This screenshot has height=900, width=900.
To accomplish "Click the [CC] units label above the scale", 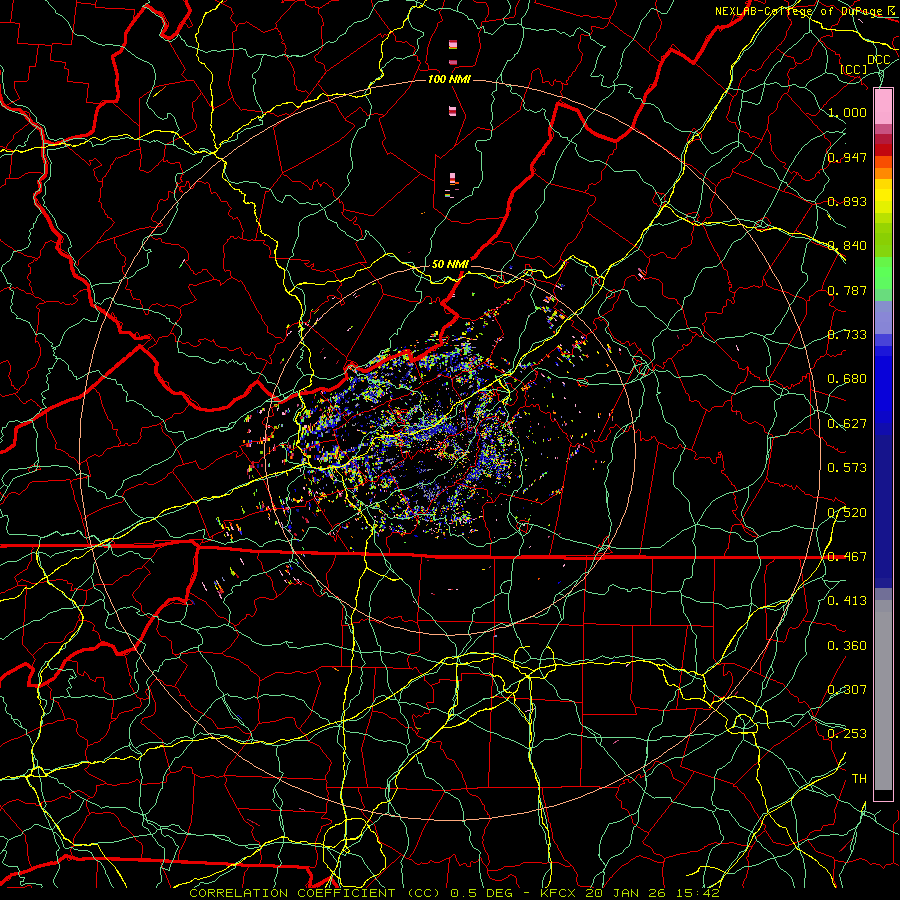I will click(854, 69).
